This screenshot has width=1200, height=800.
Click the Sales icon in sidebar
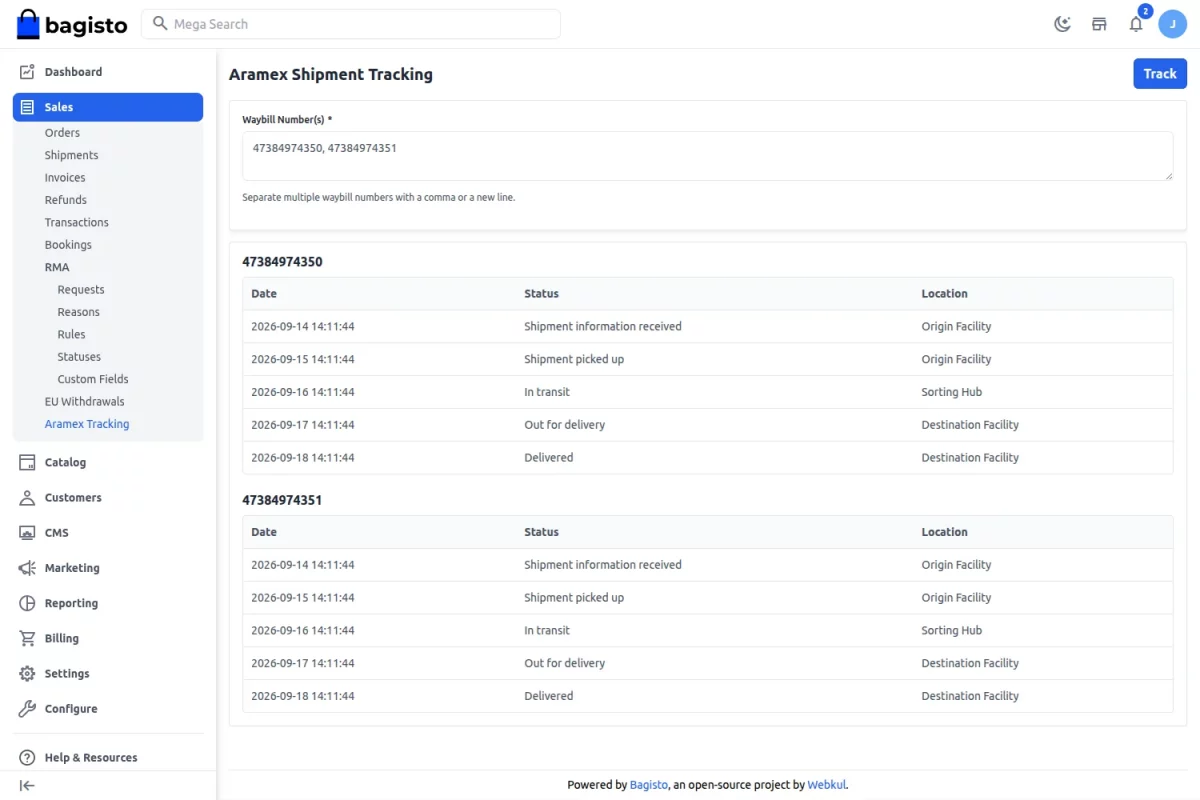coord(27,107)
